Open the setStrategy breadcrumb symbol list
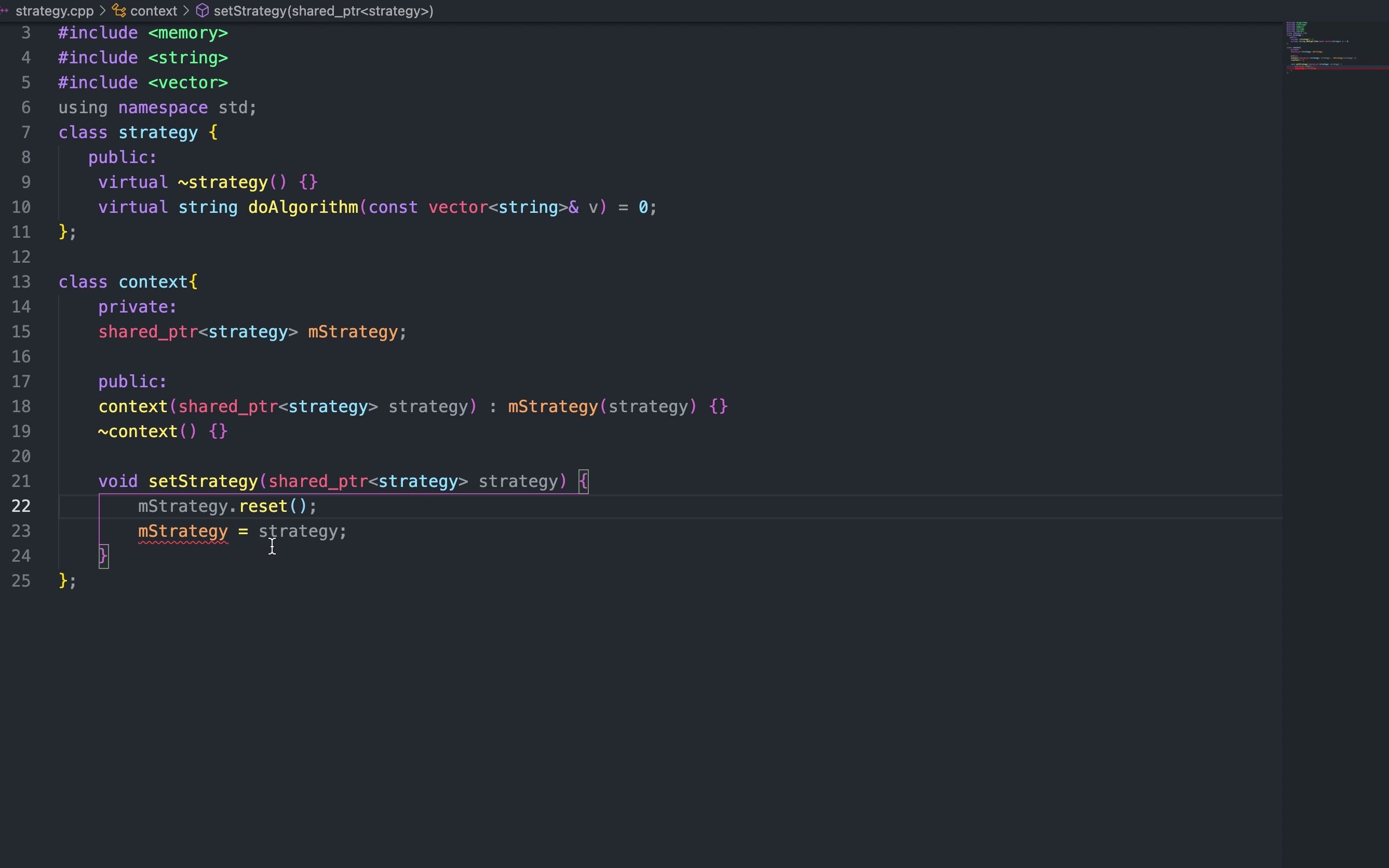Screen dimensions: 1389x868 [x=322, y=11]
